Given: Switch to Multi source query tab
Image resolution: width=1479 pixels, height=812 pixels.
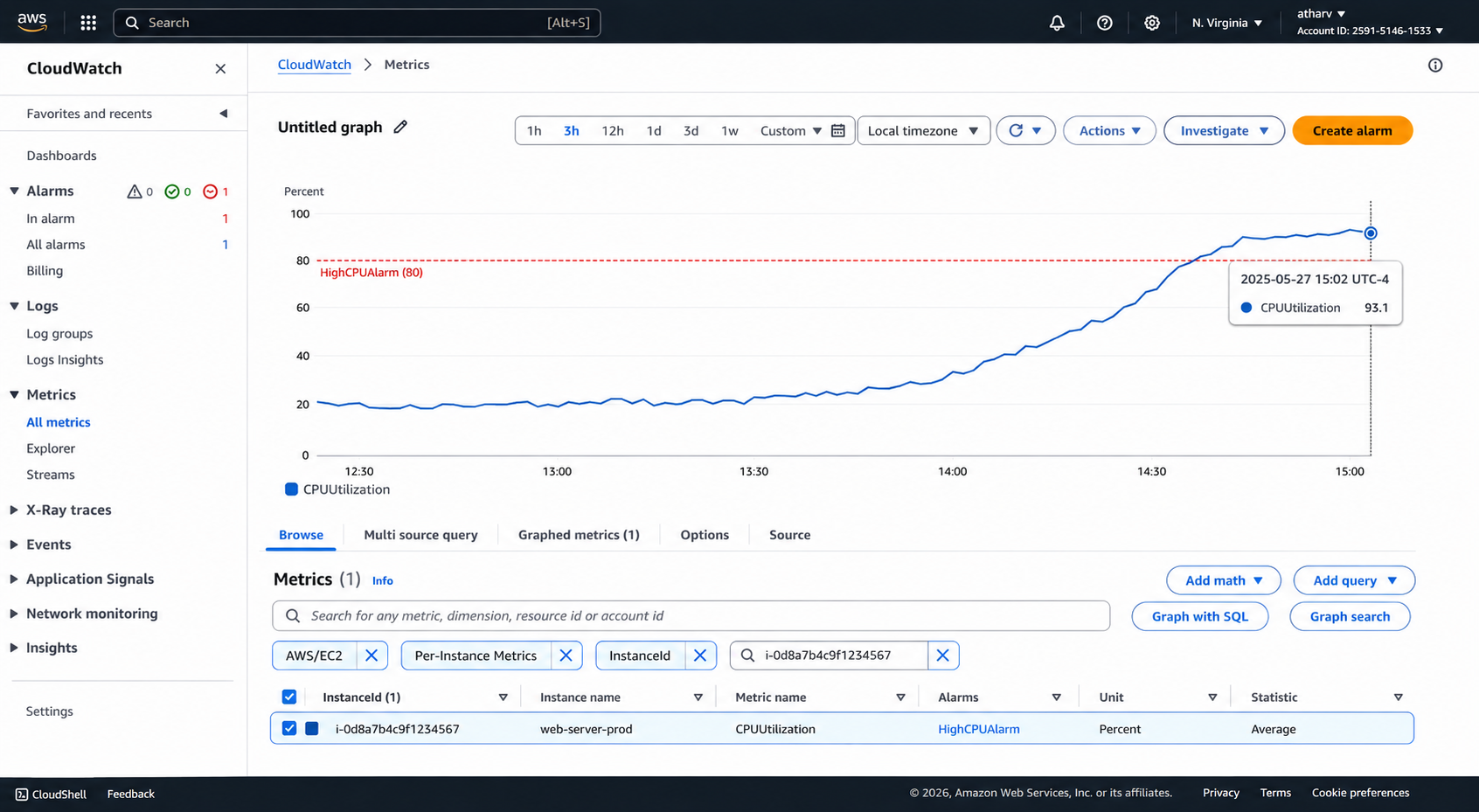Looking at the screenshot, I should [x=420, y=535].
